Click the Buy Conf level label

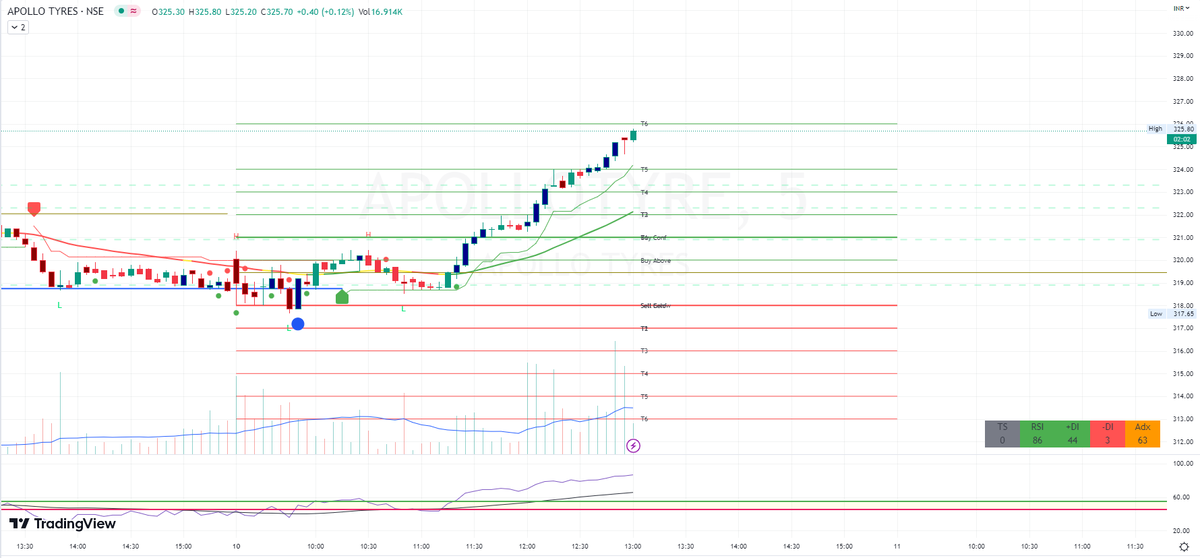pos(653,237)
